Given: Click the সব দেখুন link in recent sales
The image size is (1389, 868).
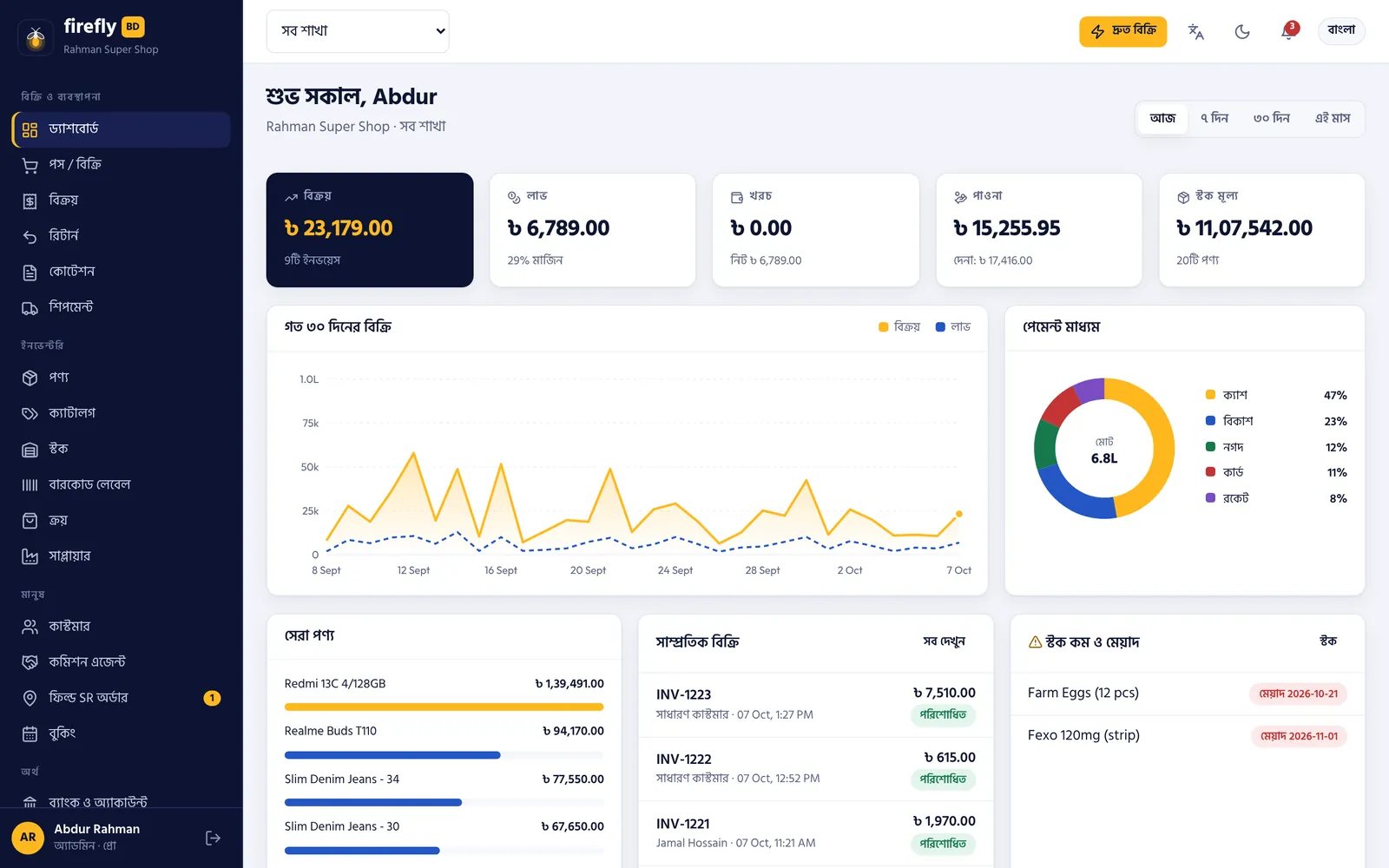Looking at the screenshot, I should (x=944, y=641).
